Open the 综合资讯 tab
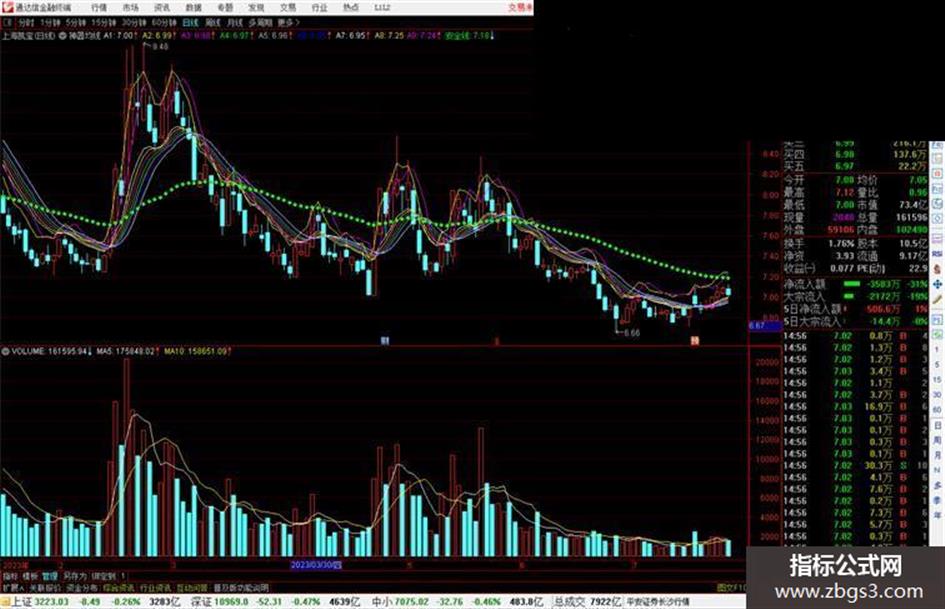The height and width of the screenshot is (609, 945). pyautogui.click(x=118, y=588)
